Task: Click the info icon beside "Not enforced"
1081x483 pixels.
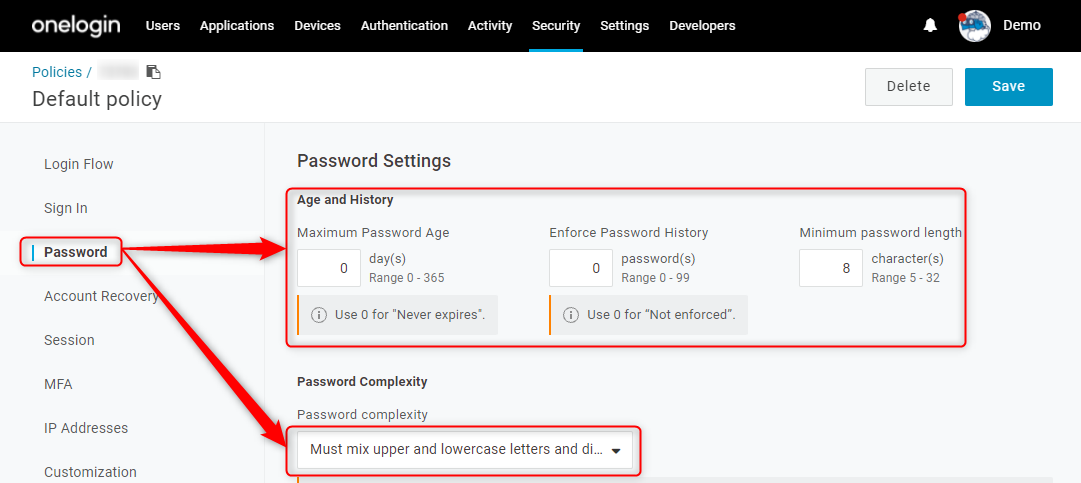Action: pyautogui.click(x=571, y=315)
